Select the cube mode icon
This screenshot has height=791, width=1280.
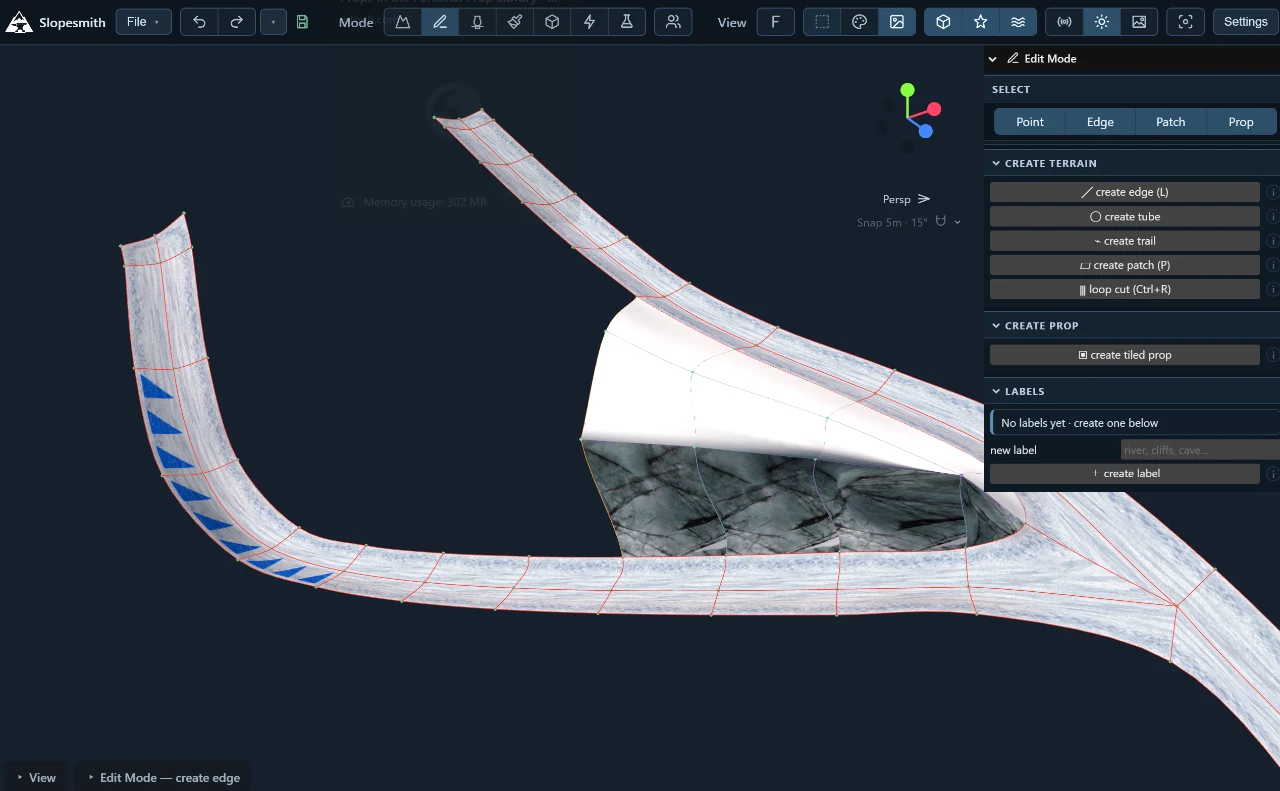tap(552, 22)
